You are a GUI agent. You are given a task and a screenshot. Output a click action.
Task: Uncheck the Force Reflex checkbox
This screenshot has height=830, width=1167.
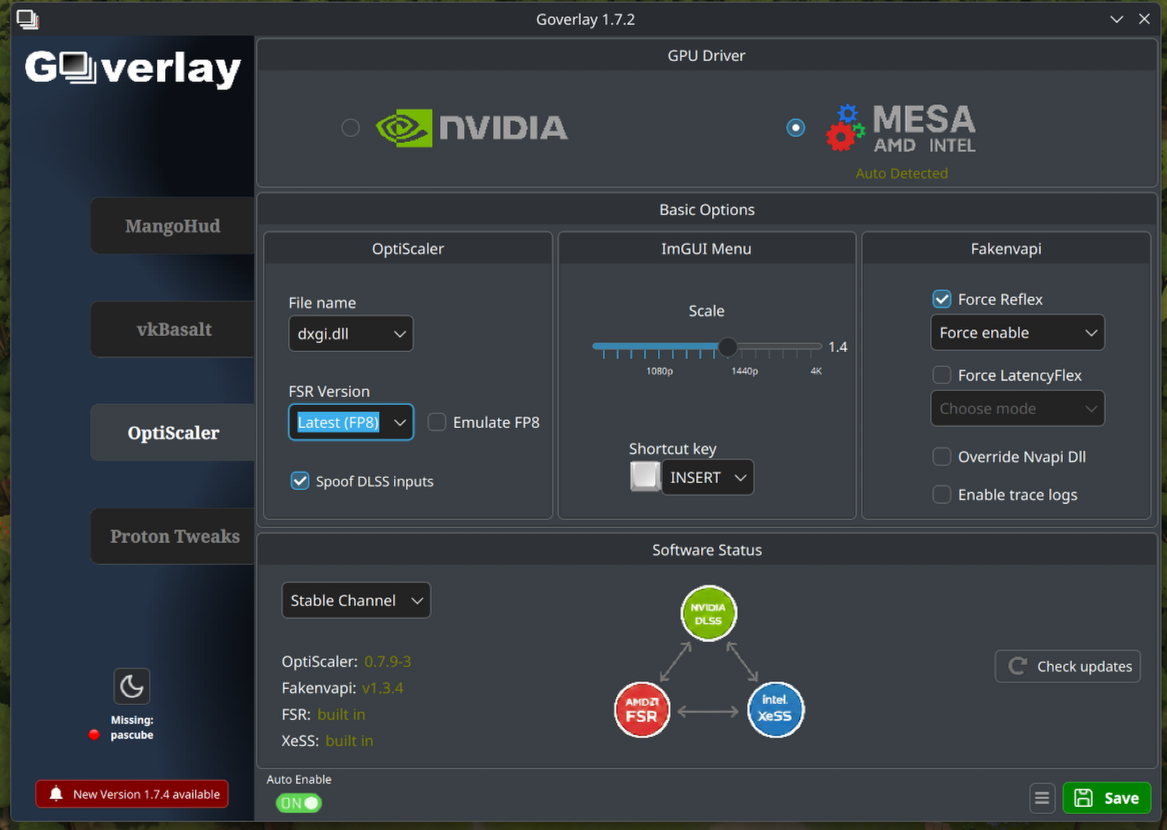(941, 299)
